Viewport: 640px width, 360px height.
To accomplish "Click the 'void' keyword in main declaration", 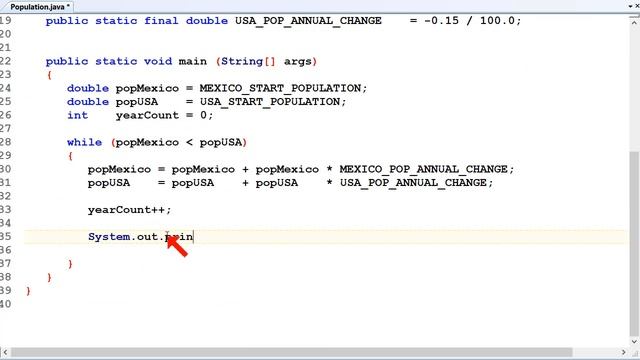I will (x=158, y=61).
